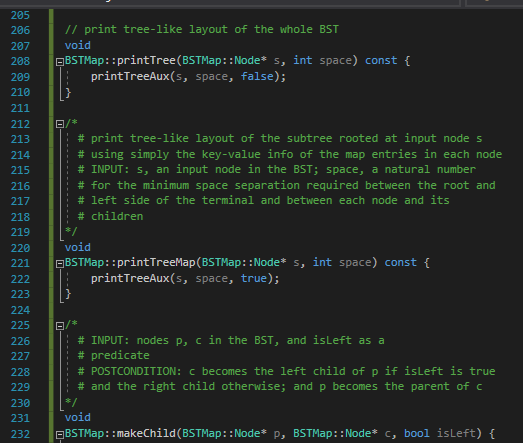Click the printTreeMap function name on line 221

click(x=156, y=262)
